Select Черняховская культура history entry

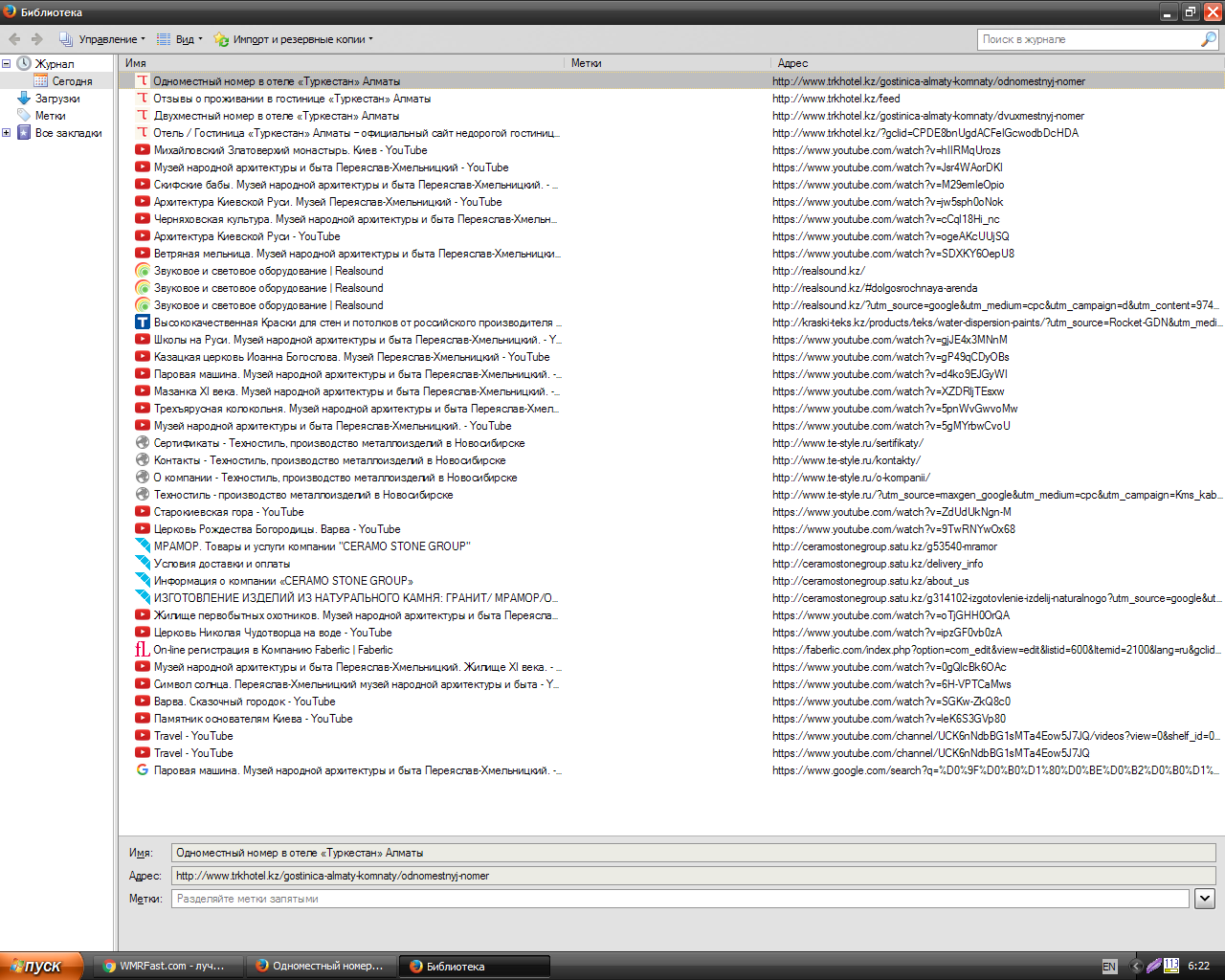(671, 219)
